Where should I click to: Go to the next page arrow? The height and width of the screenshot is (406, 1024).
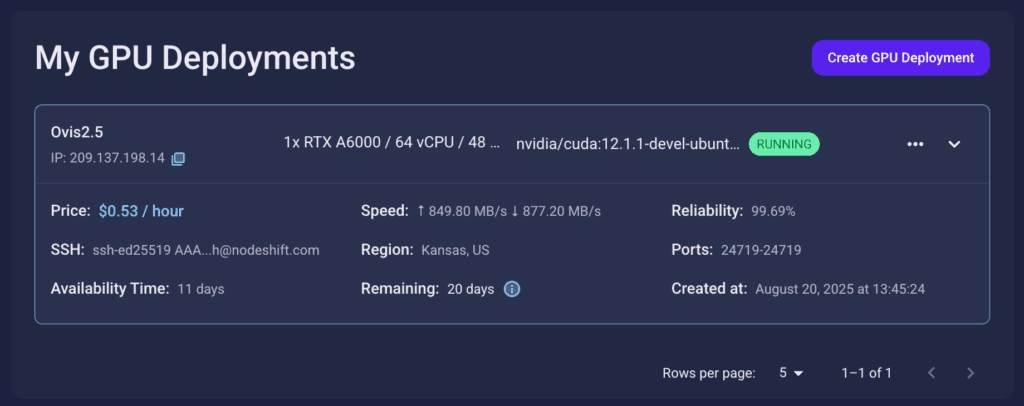click(970, 373)
